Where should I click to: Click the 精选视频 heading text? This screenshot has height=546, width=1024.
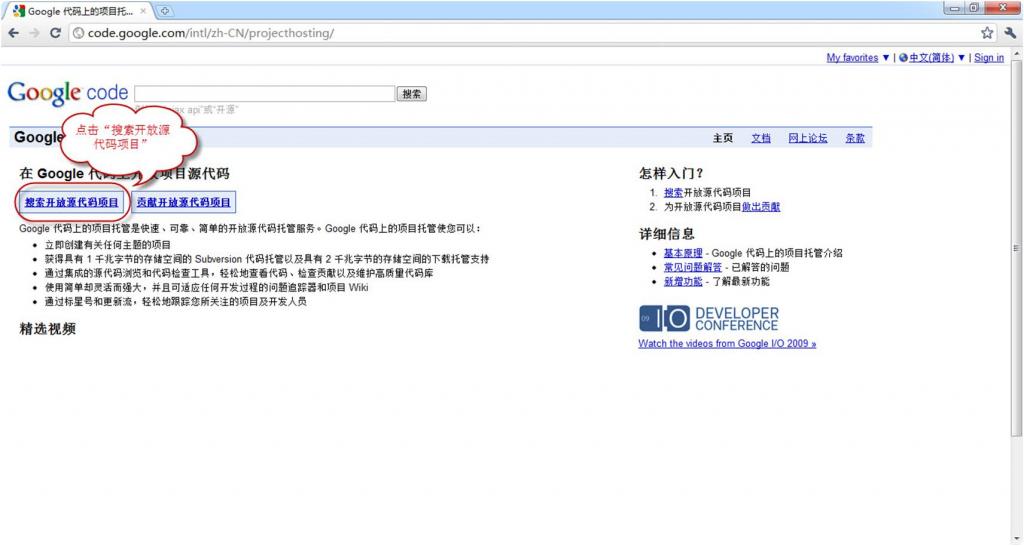48,329
